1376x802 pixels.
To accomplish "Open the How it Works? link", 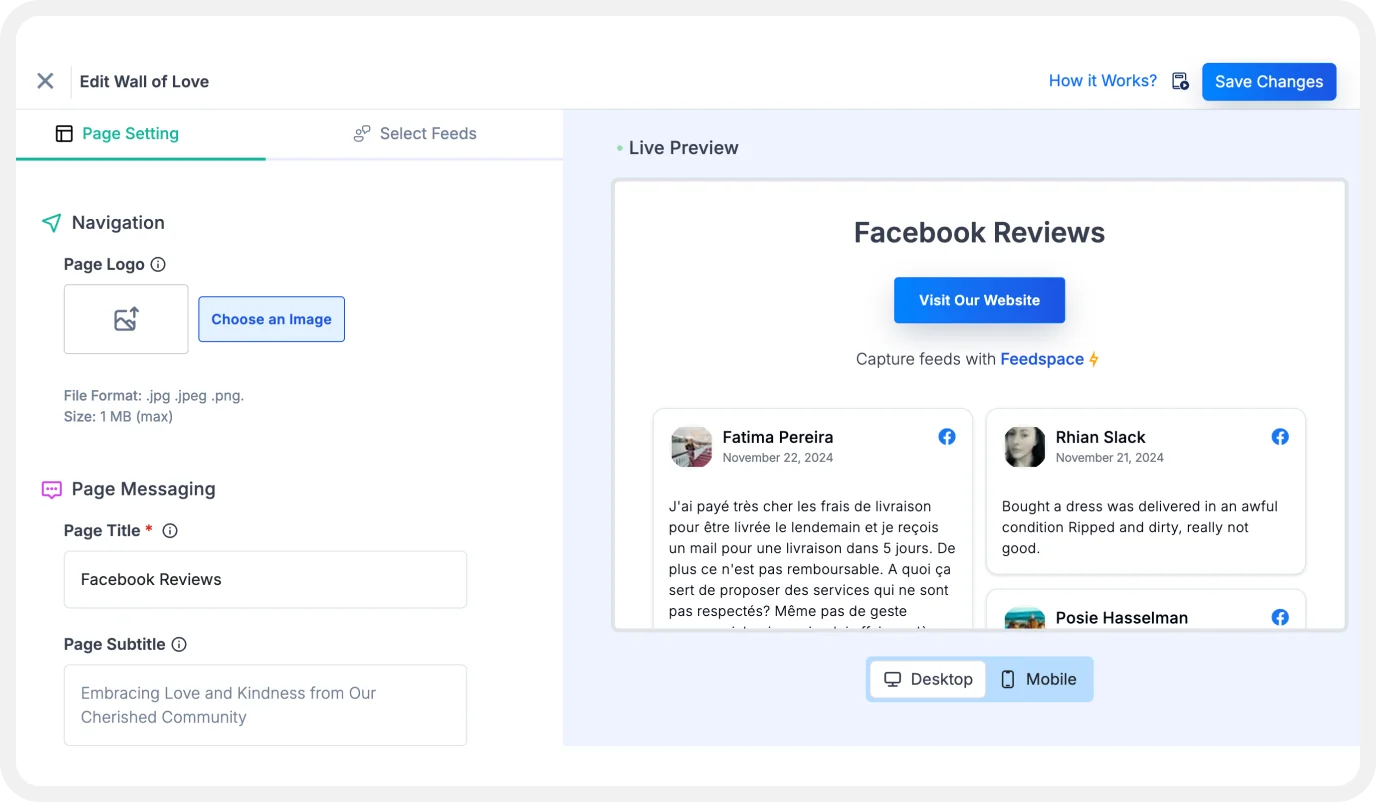I will 1102,81.
